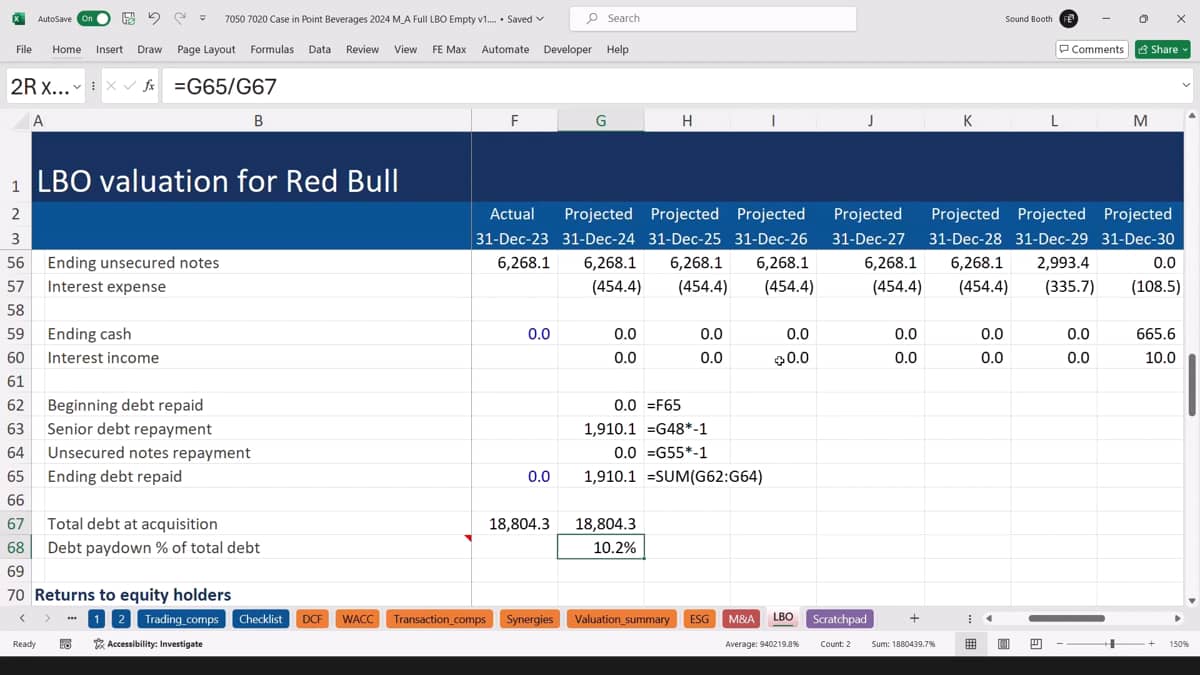Toggle the AutoSave switch
Viewport: 1200px width, 675px height.
[94, 18]
